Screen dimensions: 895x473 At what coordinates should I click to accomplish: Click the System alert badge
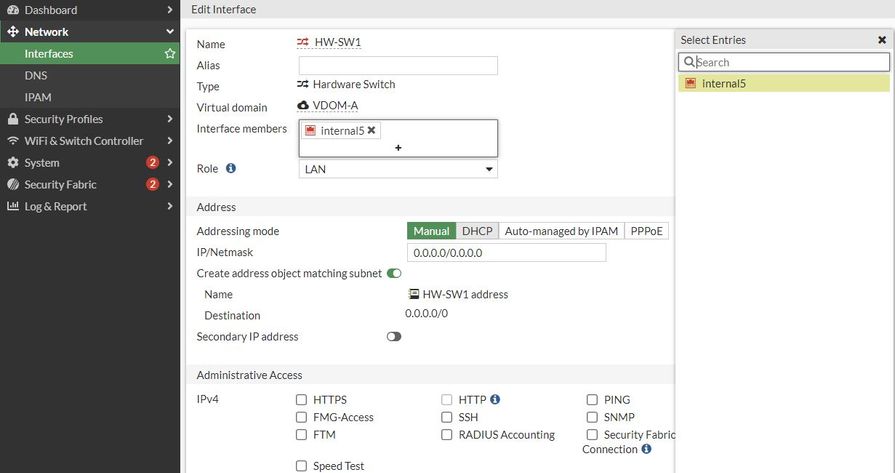click(153, 163)
